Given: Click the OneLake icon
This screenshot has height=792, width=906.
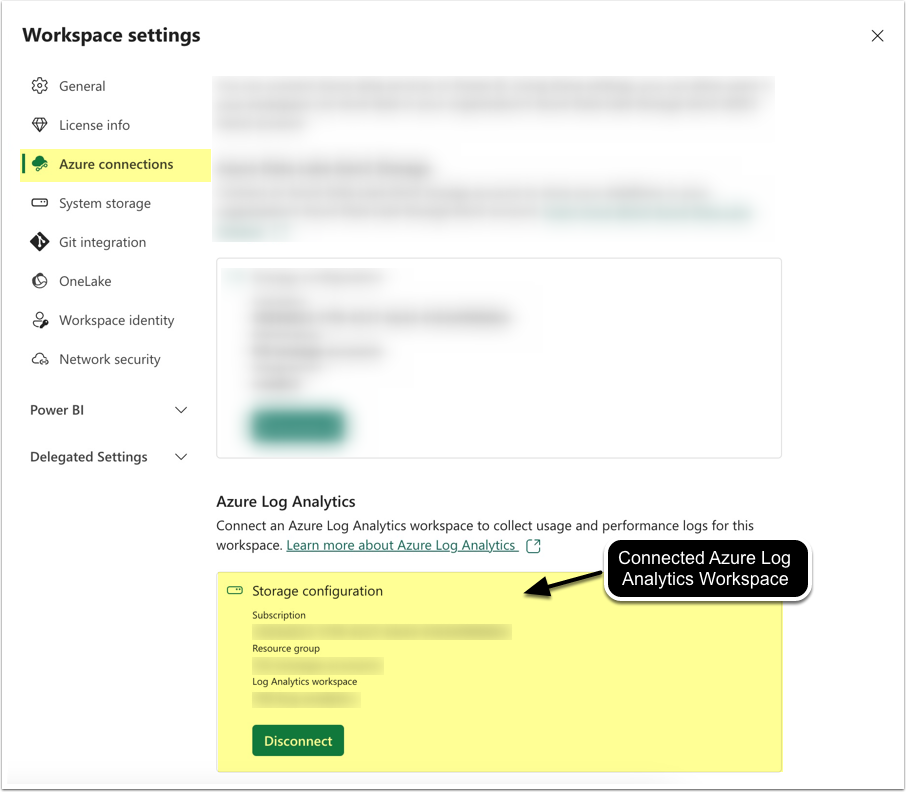Looking at the screenshot, I should click(39, 281).
